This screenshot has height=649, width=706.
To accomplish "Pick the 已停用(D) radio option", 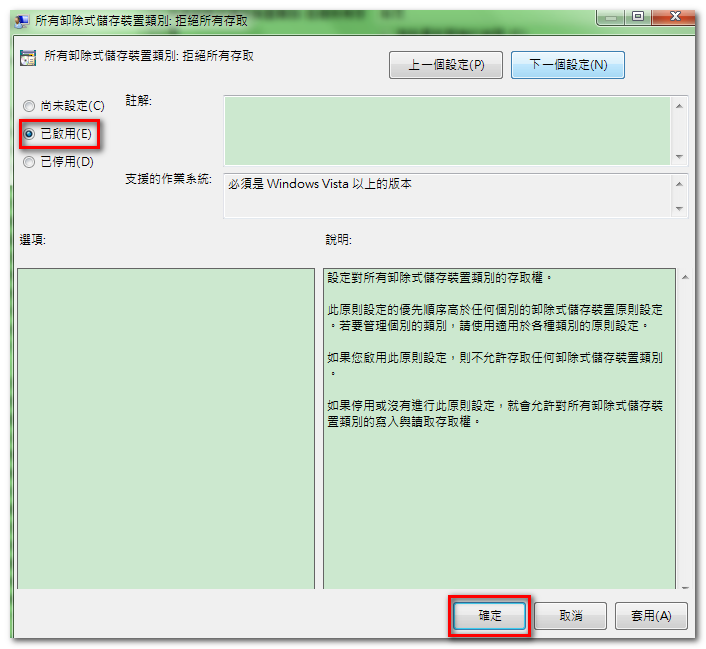I will 29,162.
